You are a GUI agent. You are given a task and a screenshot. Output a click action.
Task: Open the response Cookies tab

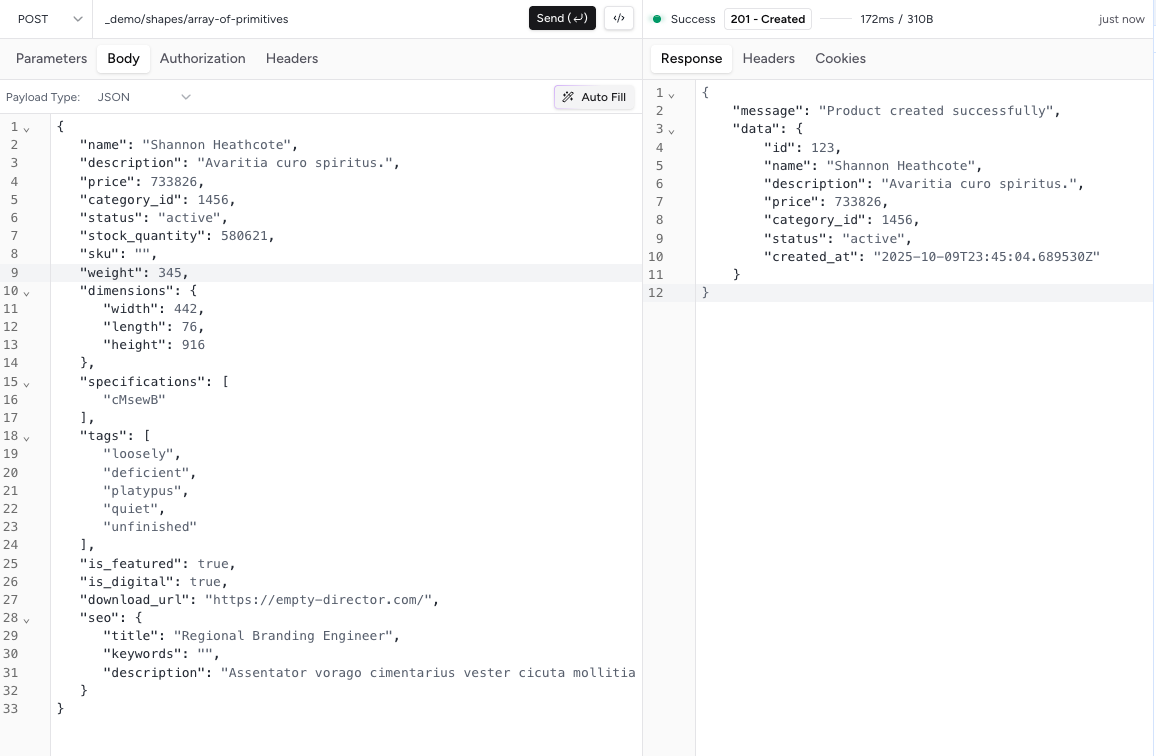point(840,58)
